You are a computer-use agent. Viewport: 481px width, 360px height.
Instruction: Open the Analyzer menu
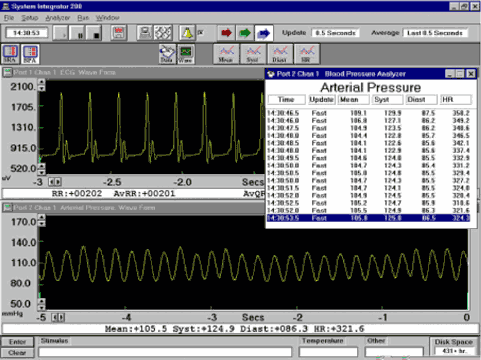(x=58, y=18)
